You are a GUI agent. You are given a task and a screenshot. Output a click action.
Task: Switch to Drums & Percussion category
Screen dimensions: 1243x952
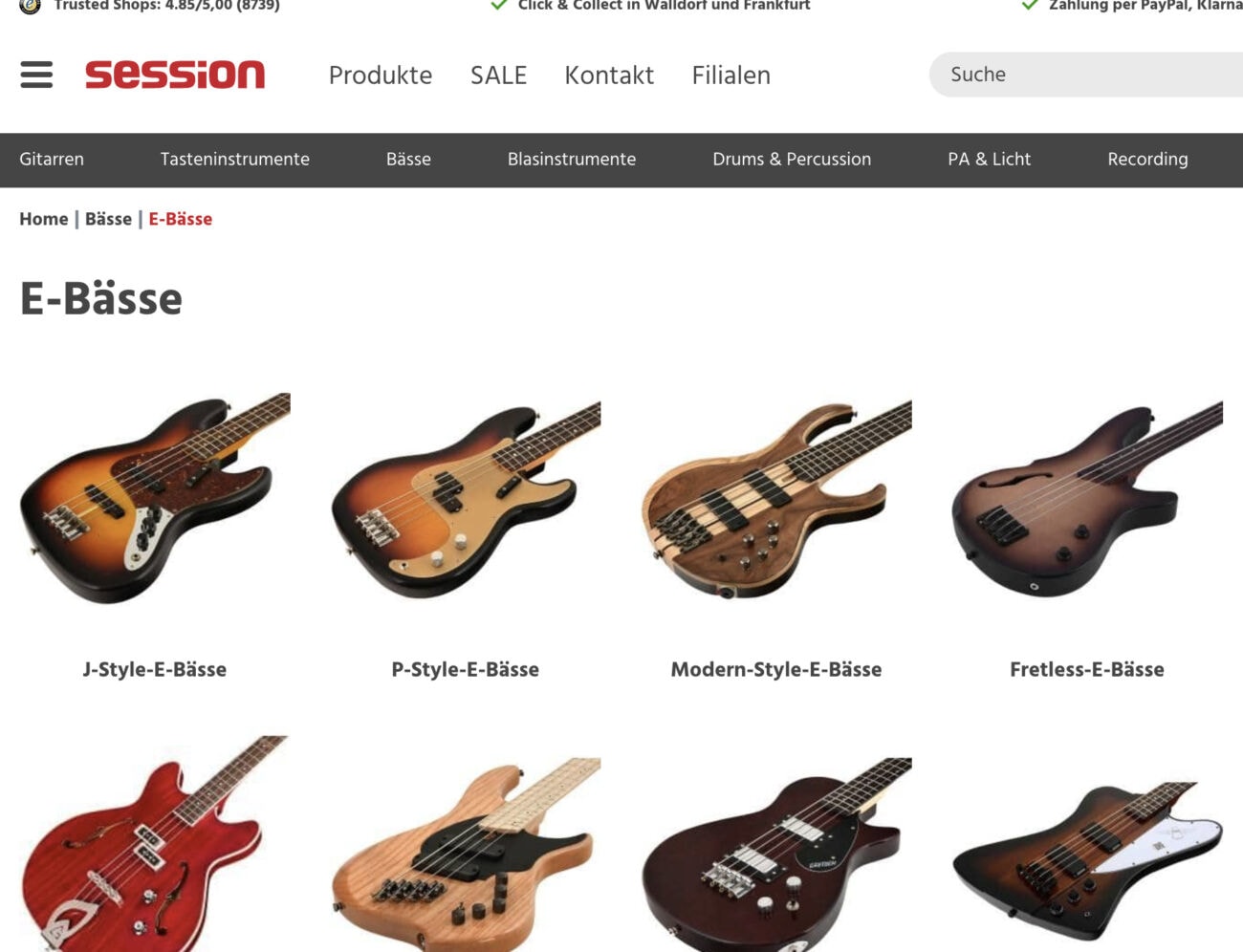point(792,160)
